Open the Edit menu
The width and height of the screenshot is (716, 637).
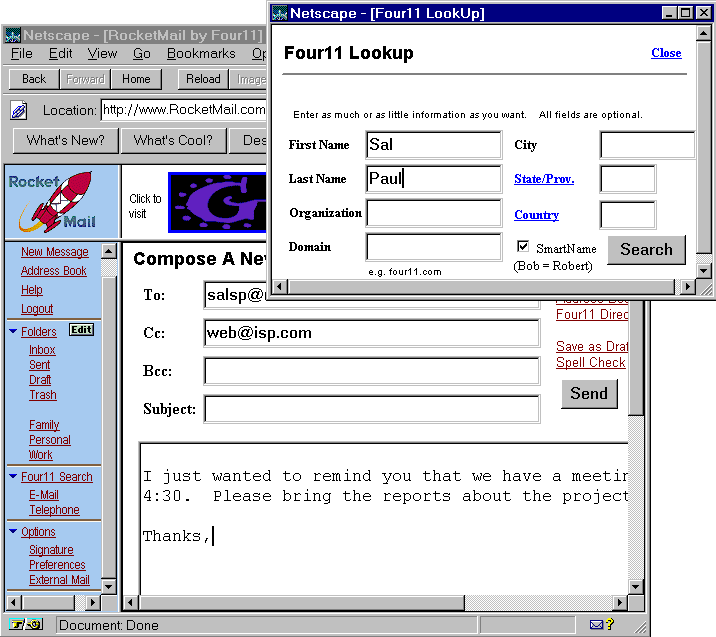point(61,54)
